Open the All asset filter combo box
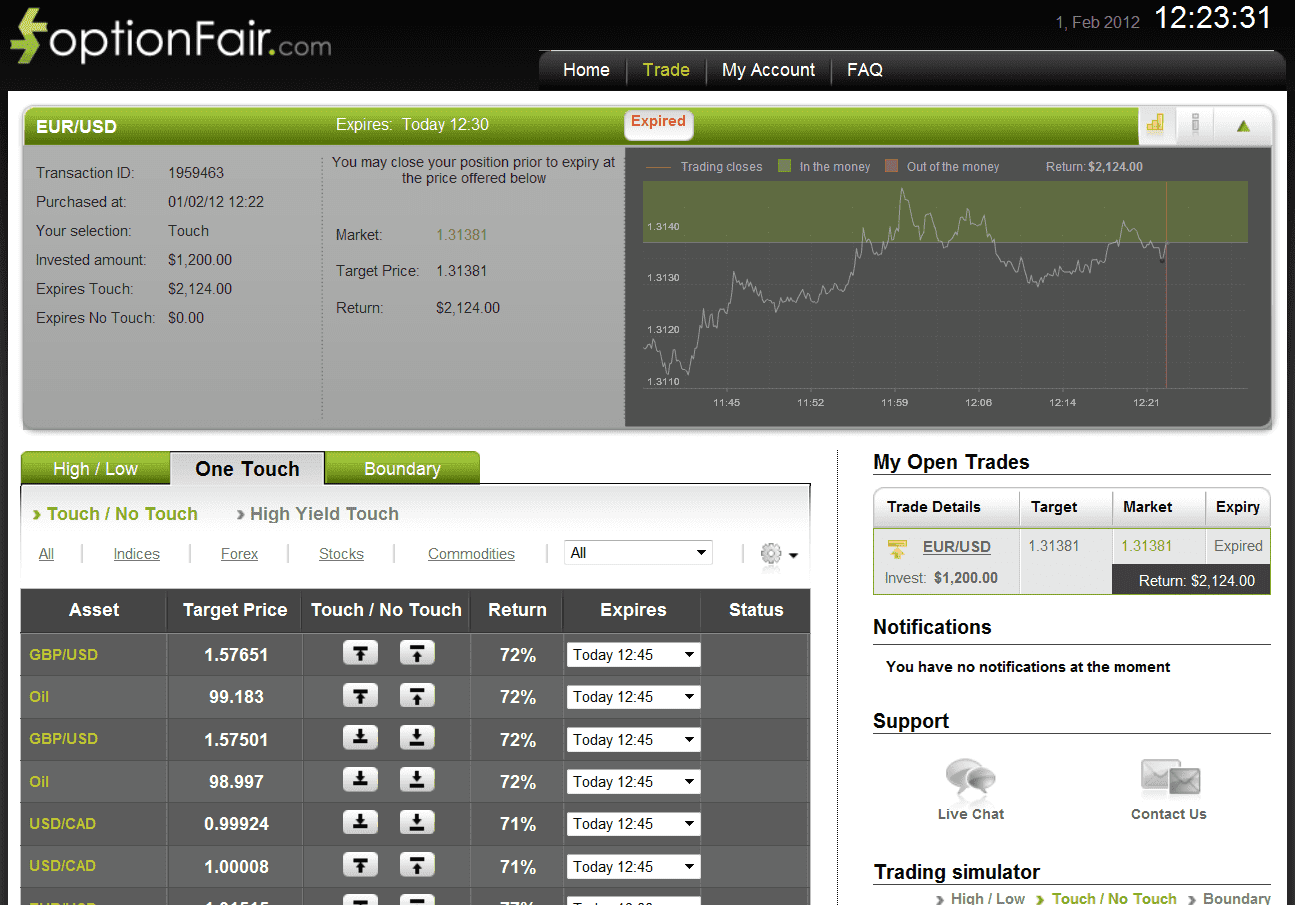Image resolution: width=1295 pixels, height=905 pixels. pos(637,552)
